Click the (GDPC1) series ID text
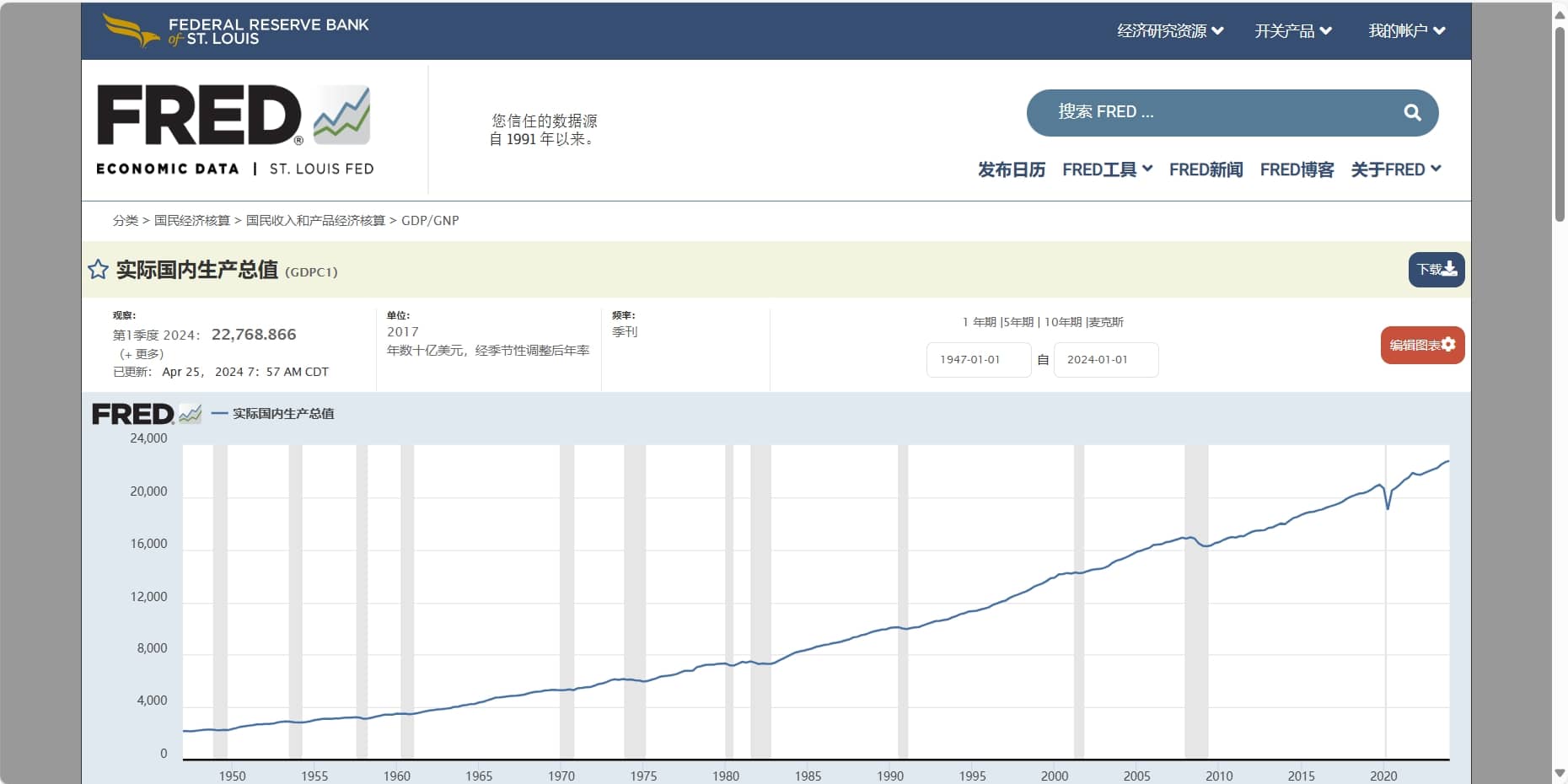 coord(311,271)
